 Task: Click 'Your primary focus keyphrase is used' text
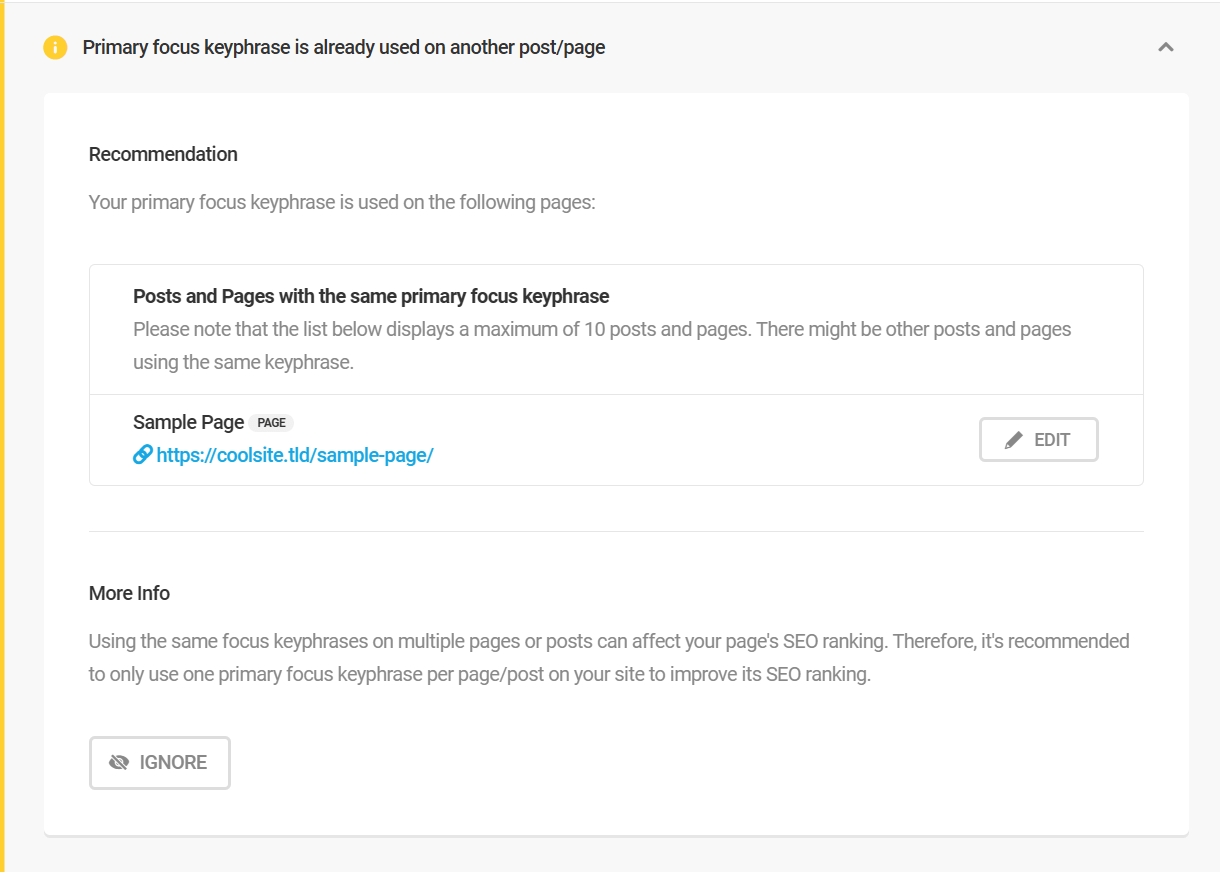341,202
